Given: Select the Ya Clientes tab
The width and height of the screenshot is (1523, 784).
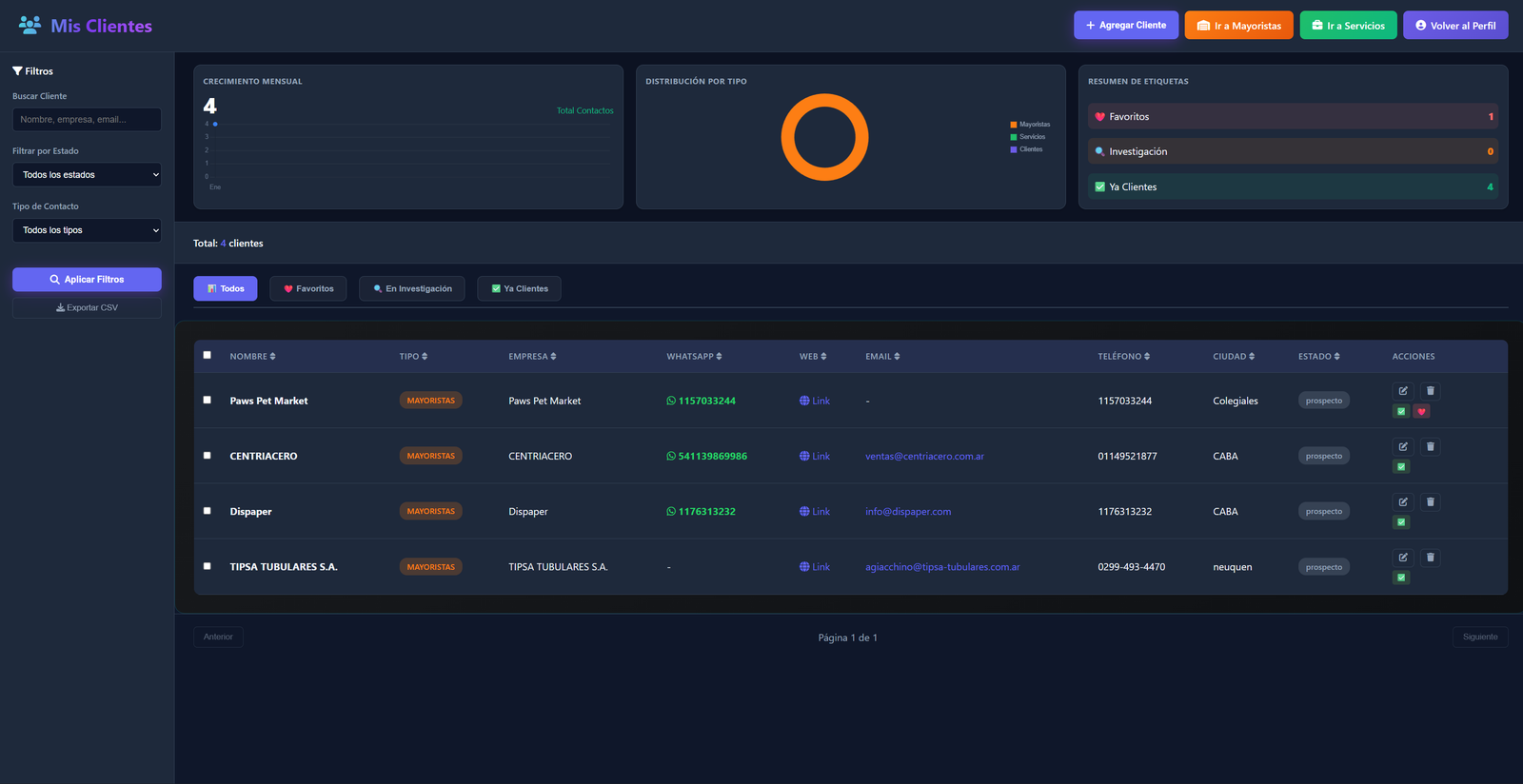Looking at the screenshot, I should pos(519,288).
